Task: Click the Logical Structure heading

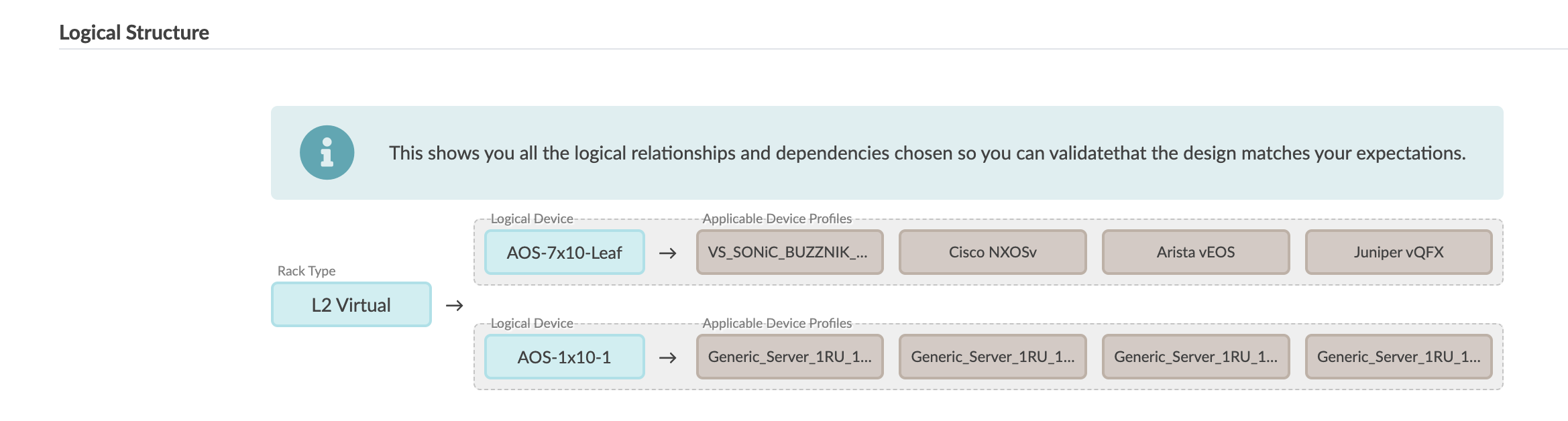Action: tap(134, 33)
